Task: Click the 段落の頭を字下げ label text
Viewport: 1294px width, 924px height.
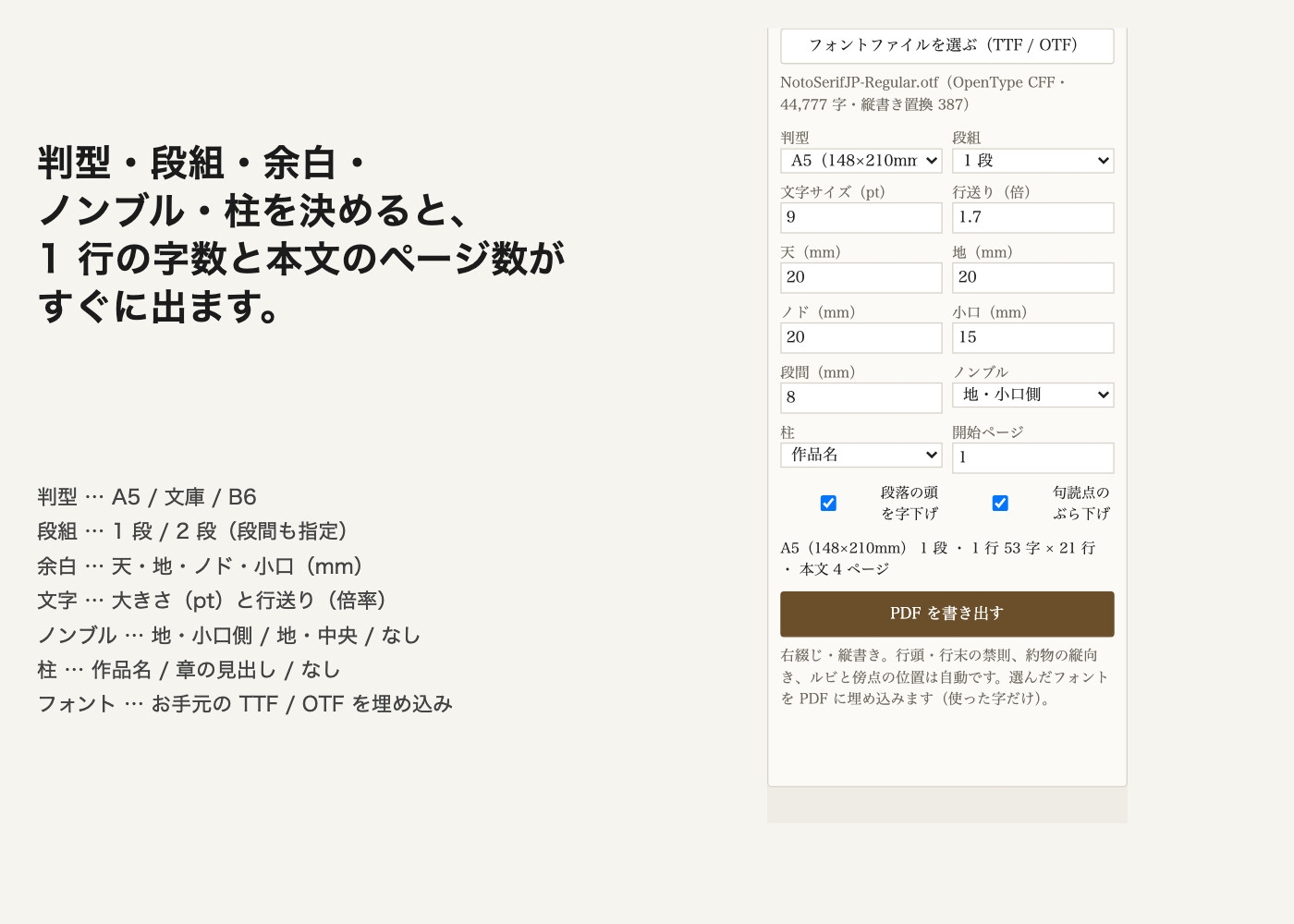Action: click(909, 503)
